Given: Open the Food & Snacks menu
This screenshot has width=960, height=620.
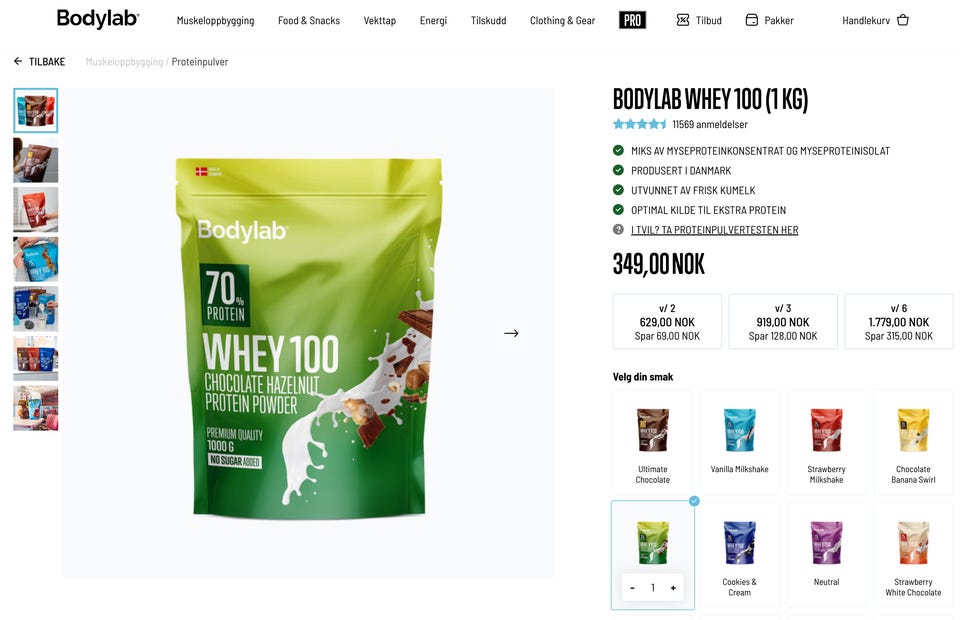Looking at the screenshot, I should point(309,20).
